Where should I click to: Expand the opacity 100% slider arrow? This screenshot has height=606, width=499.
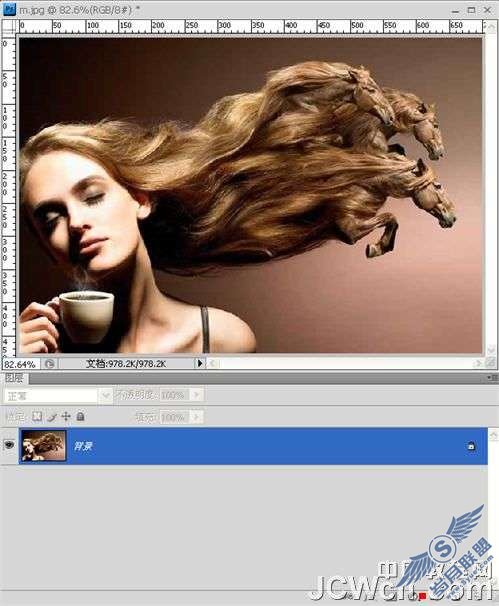[x=196, y=395]
